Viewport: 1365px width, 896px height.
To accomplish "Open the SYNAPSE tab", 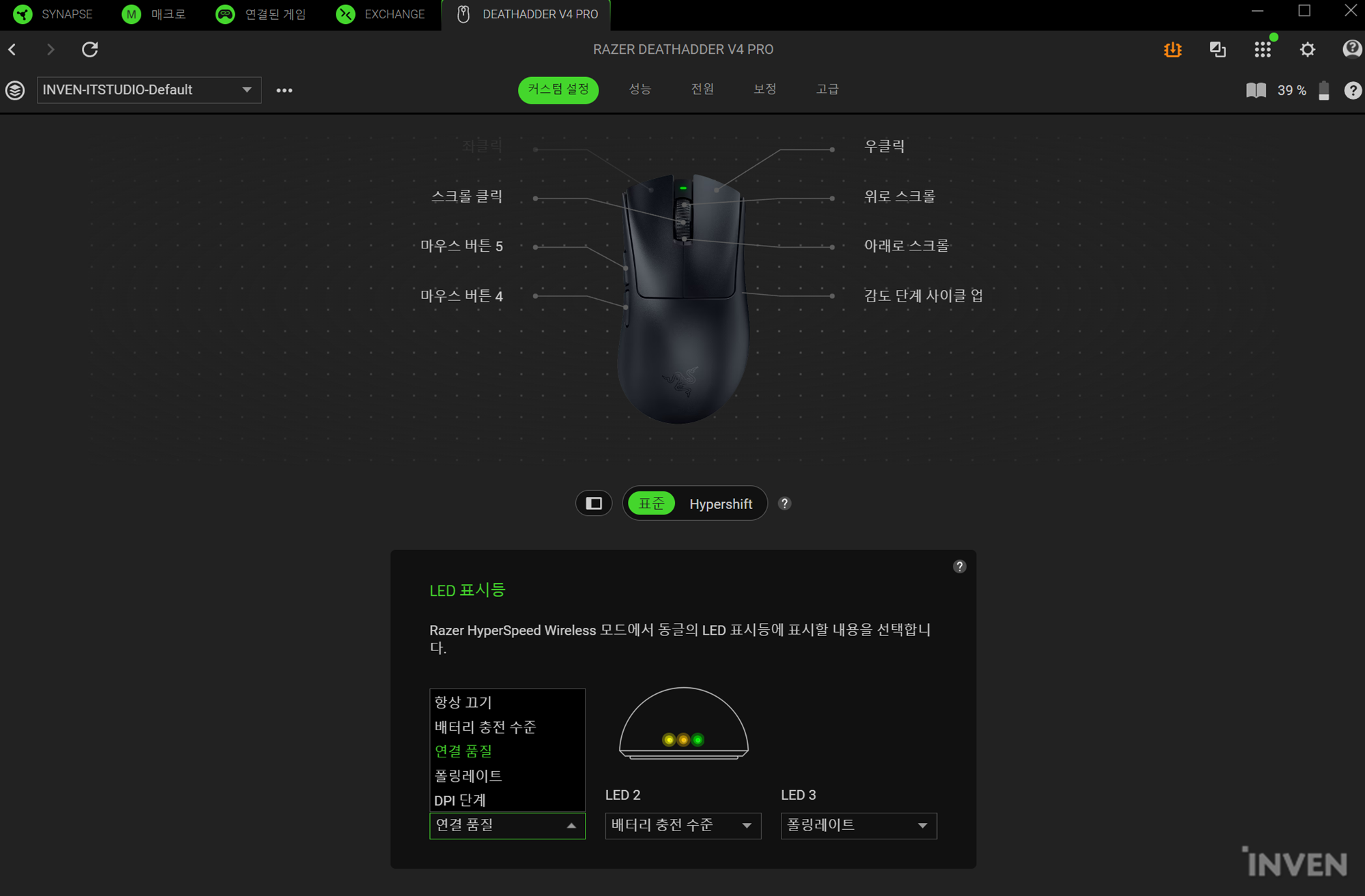I will pos(53,14).
